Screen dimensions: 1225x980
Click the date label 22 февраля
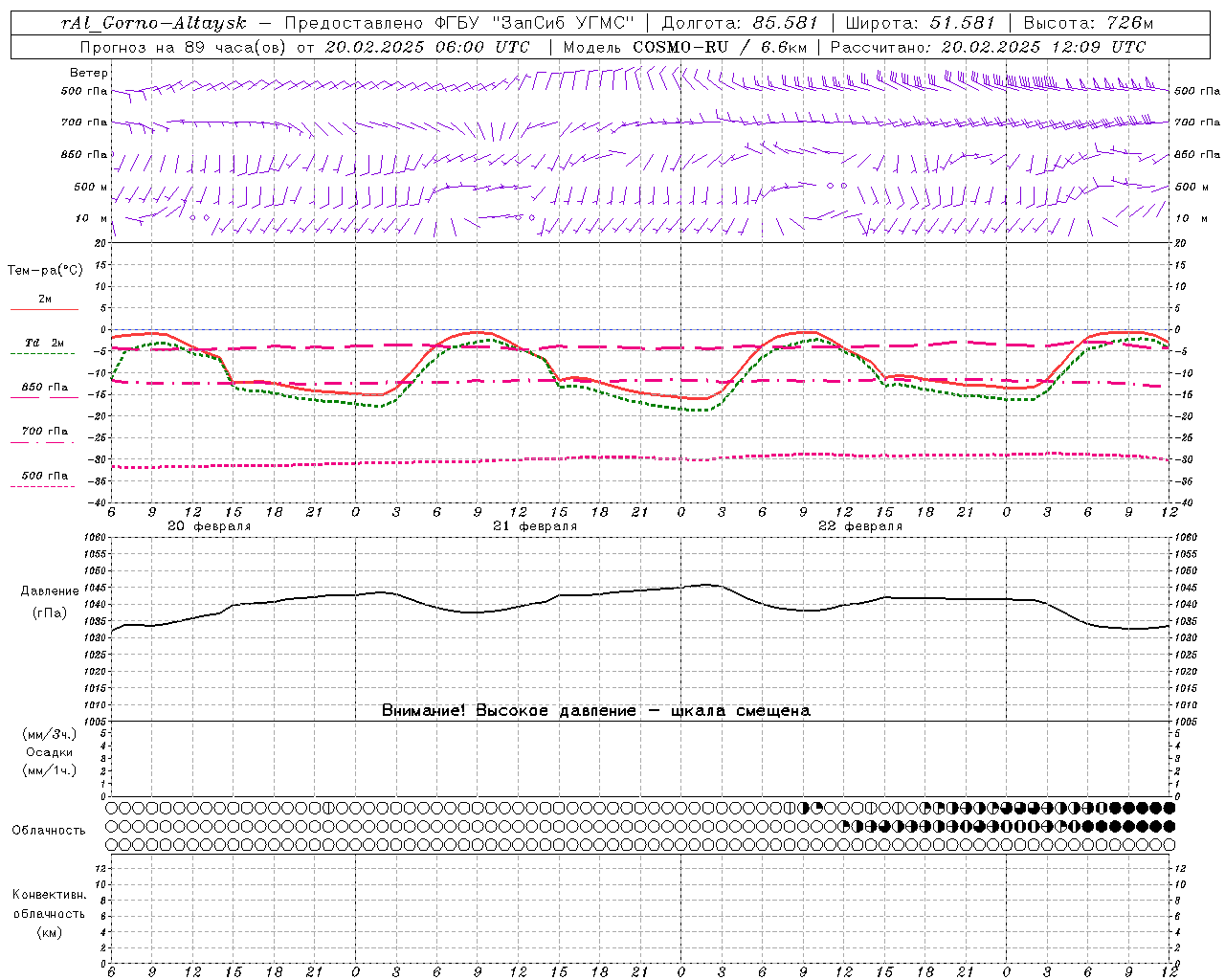(860, 526)
